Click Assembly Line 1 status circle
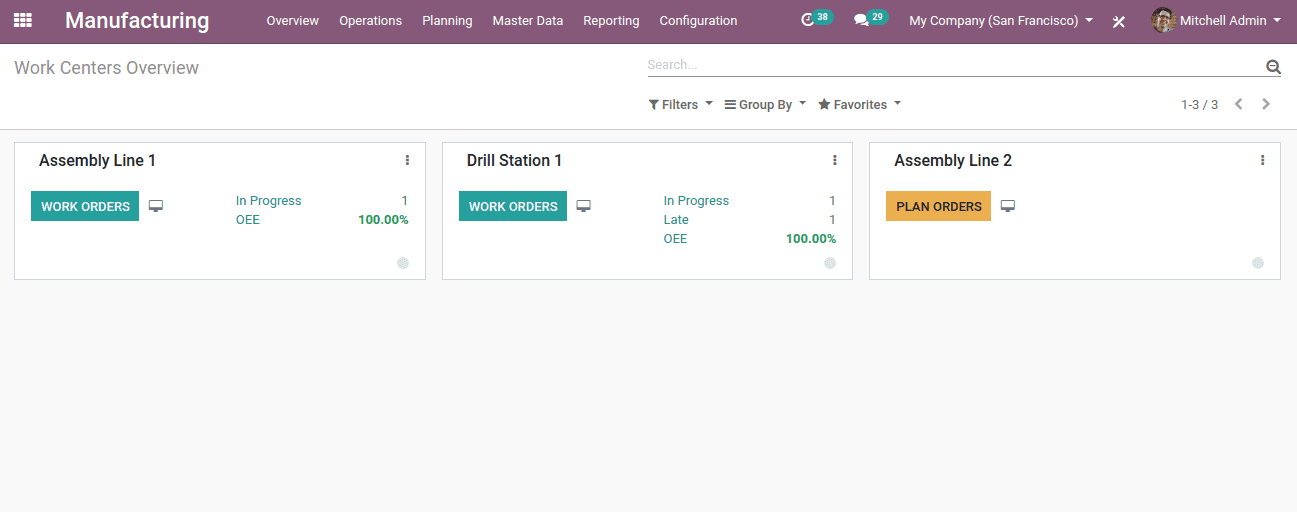The height and width of the screenshot is (512, 1297). click(x=403, y=263)
